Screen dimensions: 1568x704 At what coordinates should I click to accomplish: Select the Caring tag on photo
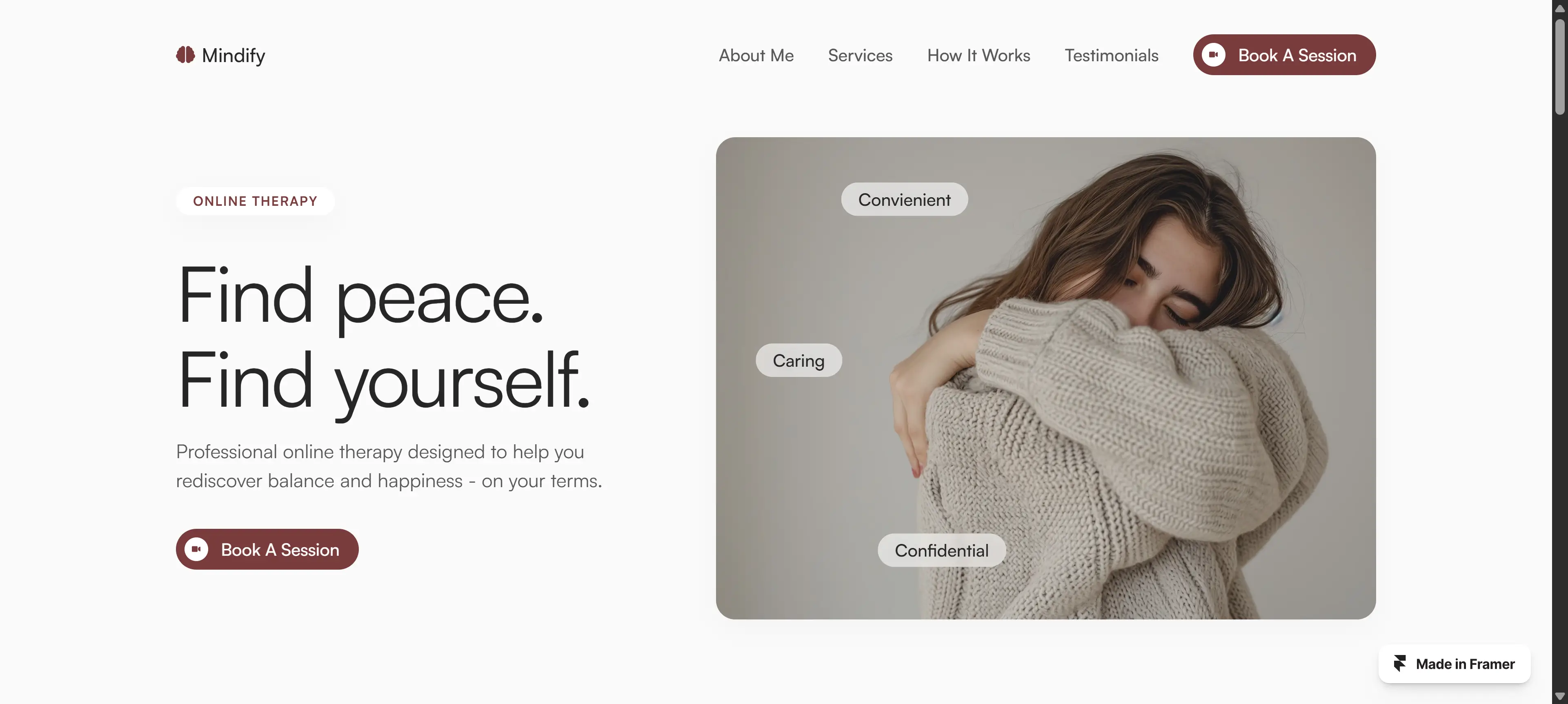798,361
